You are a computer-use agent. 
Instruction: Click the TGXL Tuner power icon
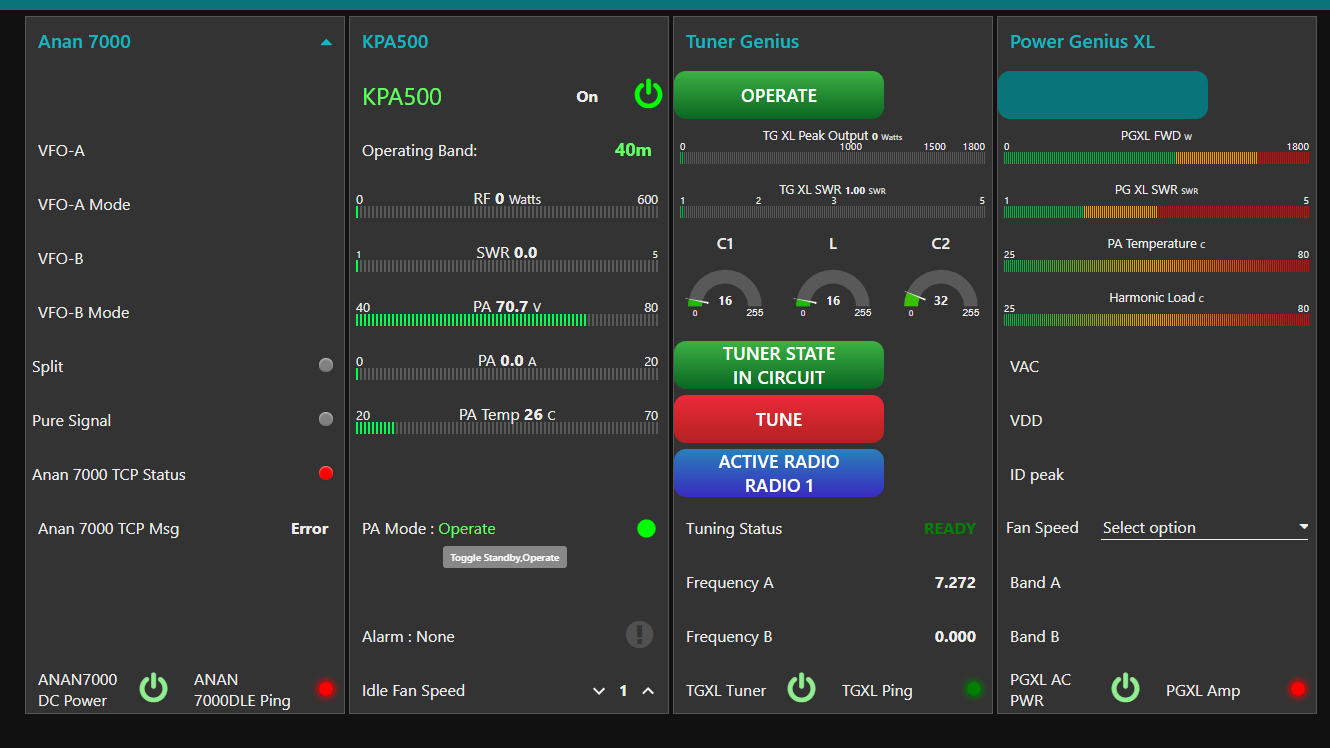[x=802, y=688]
